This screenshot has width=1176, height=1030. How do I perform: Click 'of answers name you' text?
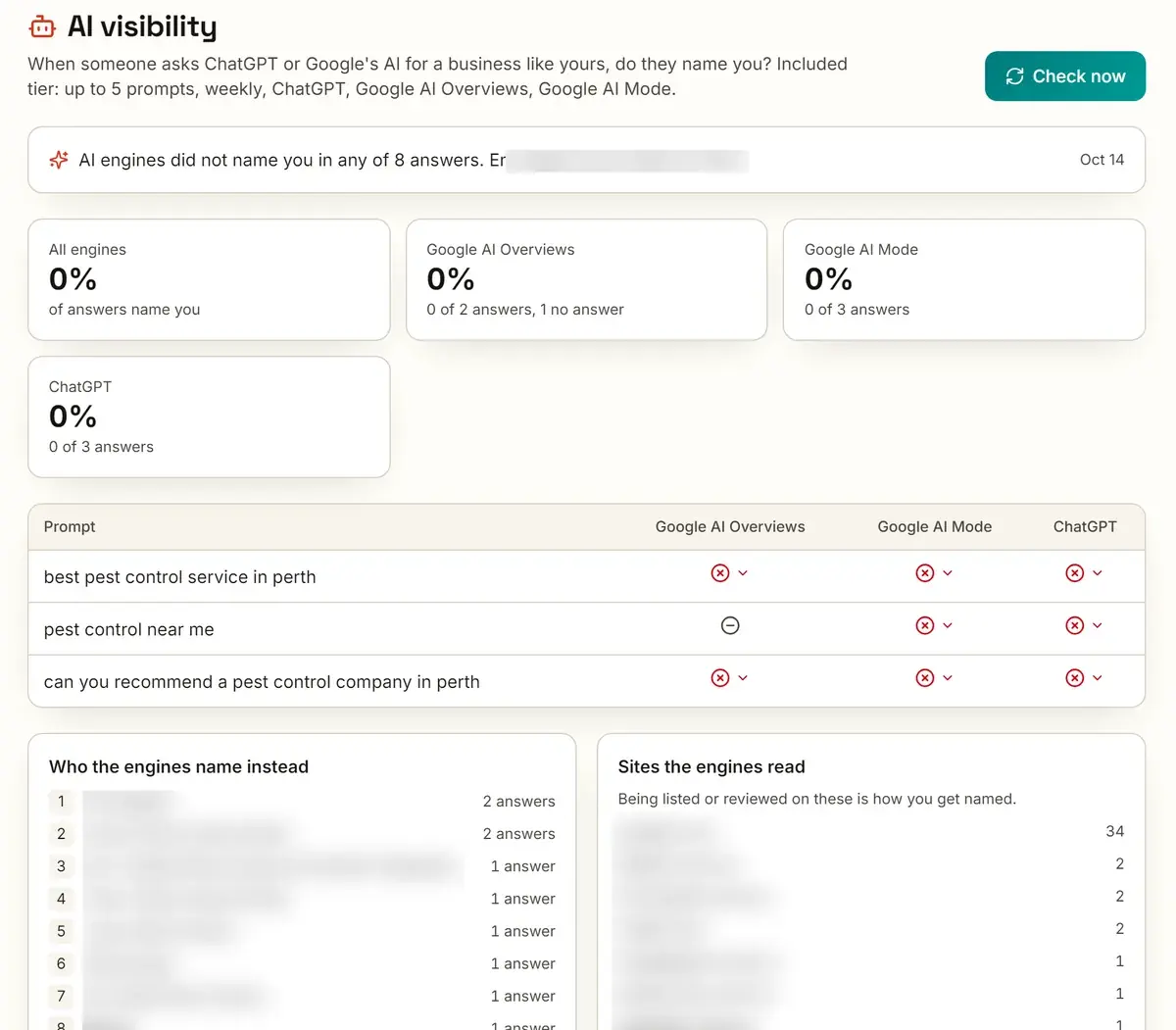(124, 310)
